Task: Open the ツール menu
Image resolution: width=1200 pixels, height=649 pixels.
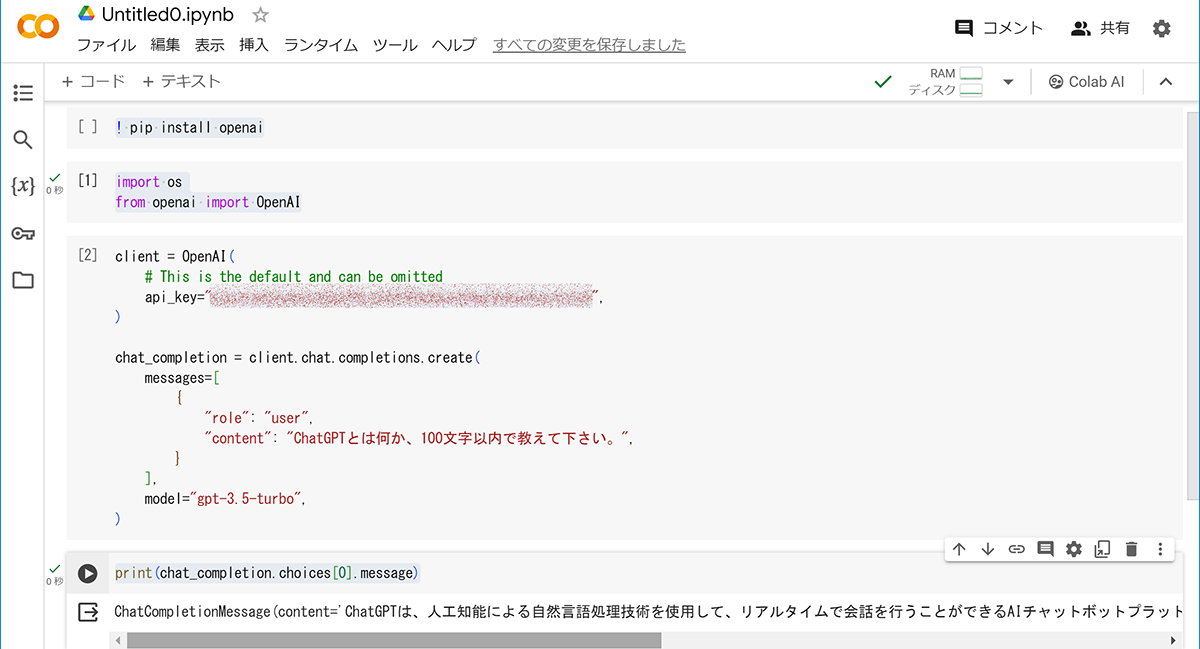Action: click(x=395, y=45)
